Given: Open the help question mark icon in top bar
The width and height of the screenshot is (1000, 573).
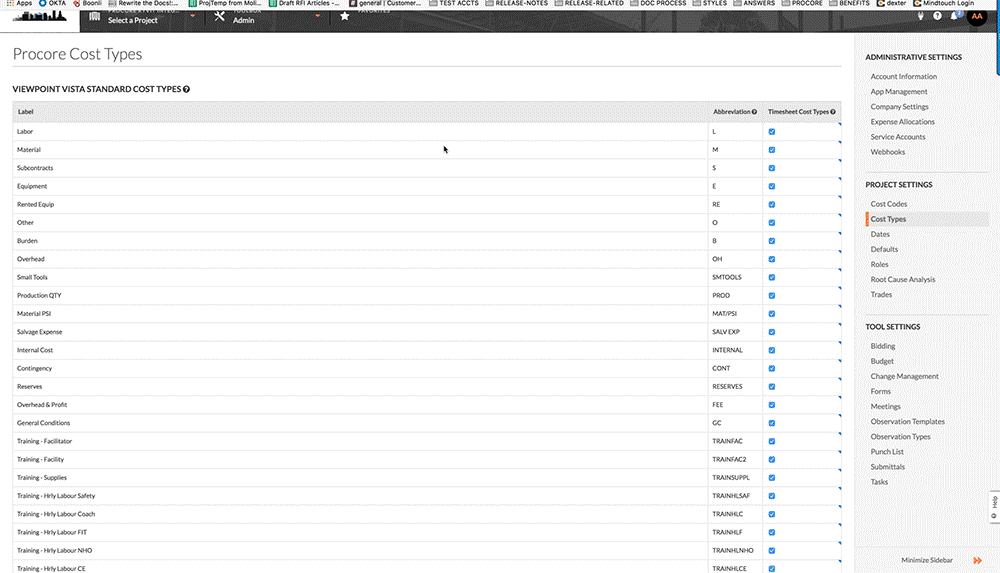Looking at the screenshot, I should coord(937,16).
